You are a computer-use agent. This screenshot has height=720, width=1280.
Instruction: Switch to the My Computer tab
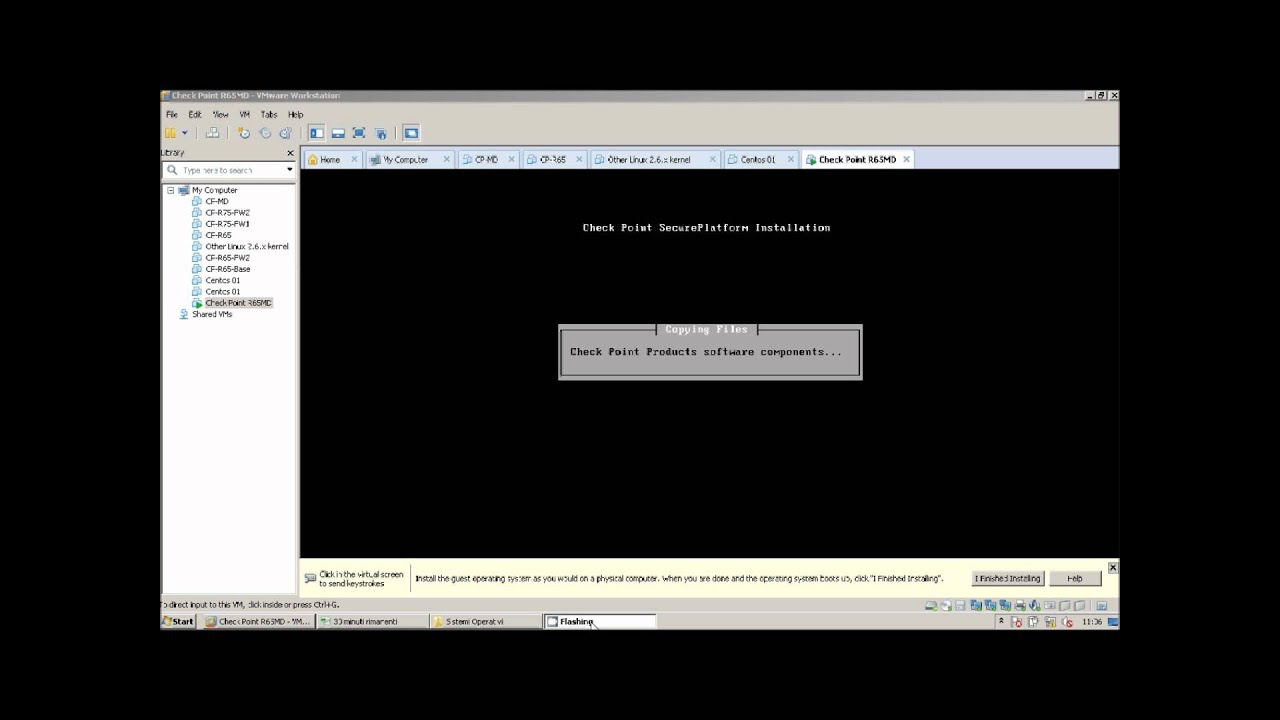(x=406, y=159)
